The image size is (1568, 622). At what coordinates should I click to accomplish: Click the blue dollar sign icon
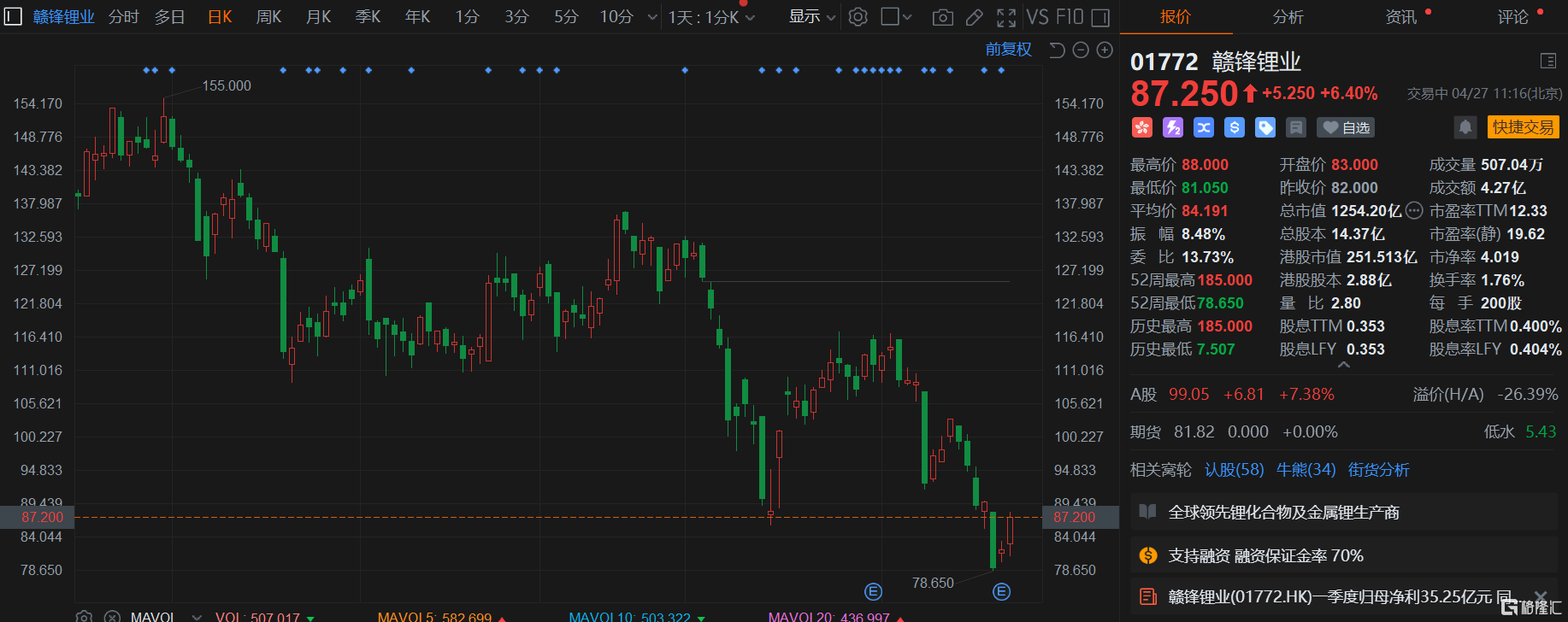(x=1235, y=127)
